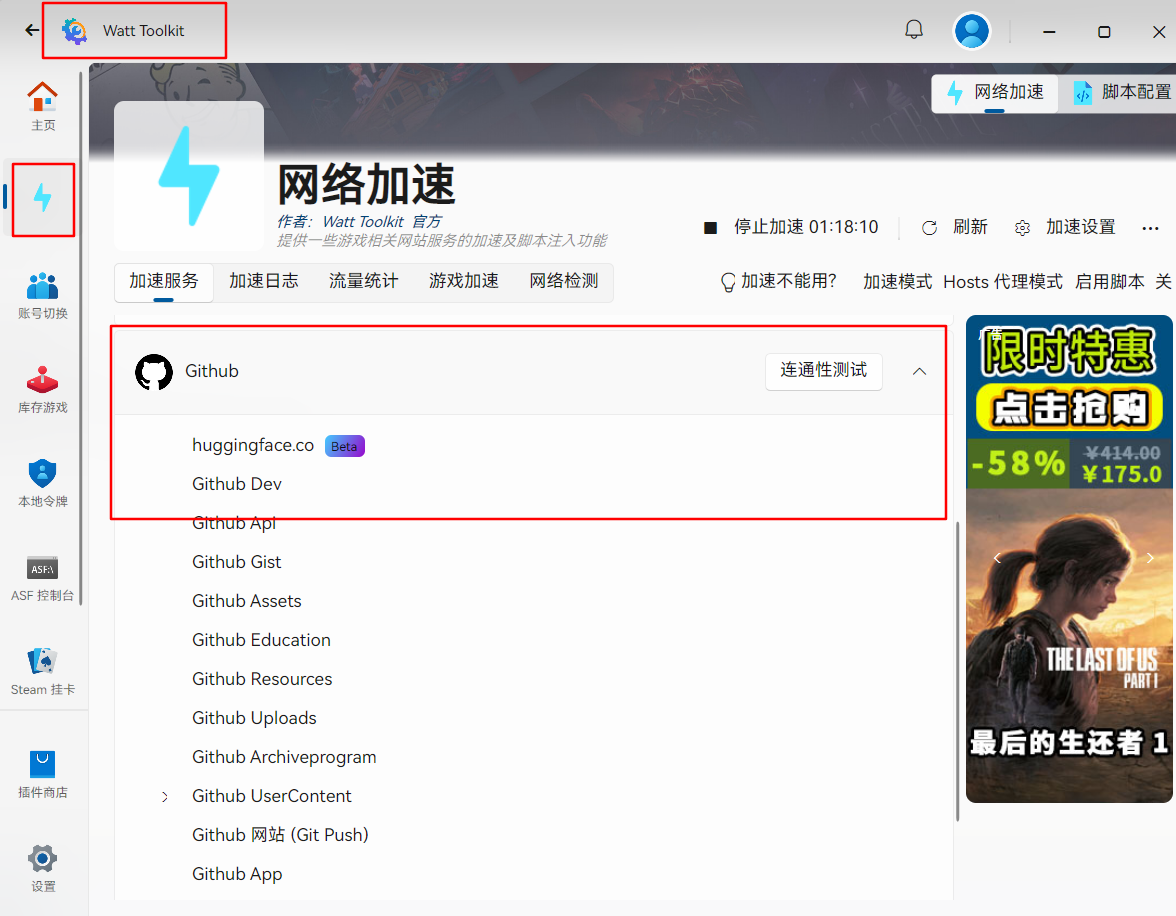Screen dimensions: 1176x916
Task: Show next ad with right arrow
Action: [1150, 558]
